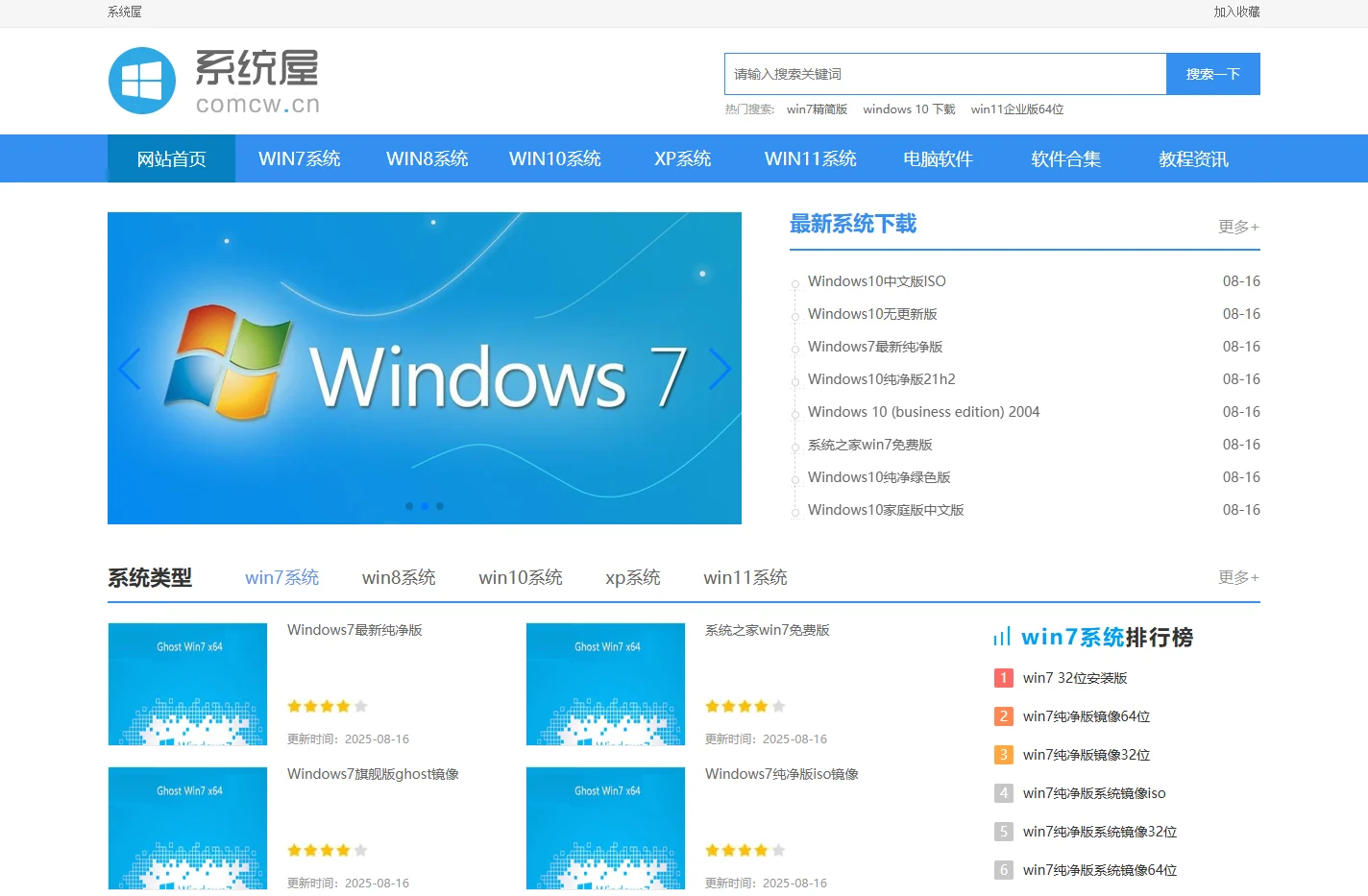Viewport: 1368px width, 896px height.
Task: Click the Ghost Win7 thumbnail for 系统之家win7免费版
Action: [605, 684]
